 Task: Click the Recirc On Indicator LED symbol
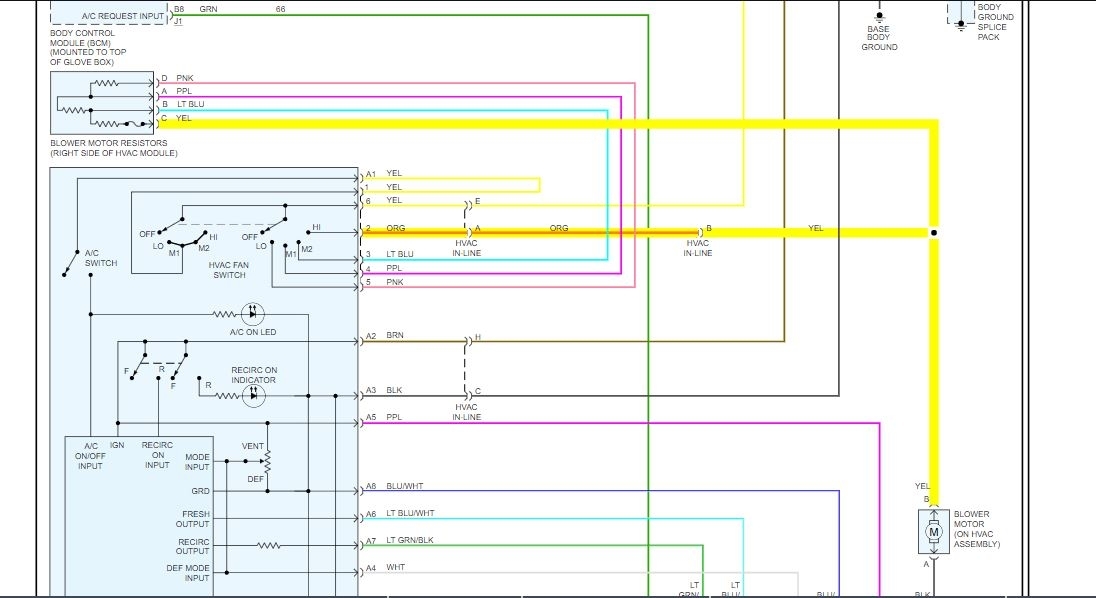[253, 396]
